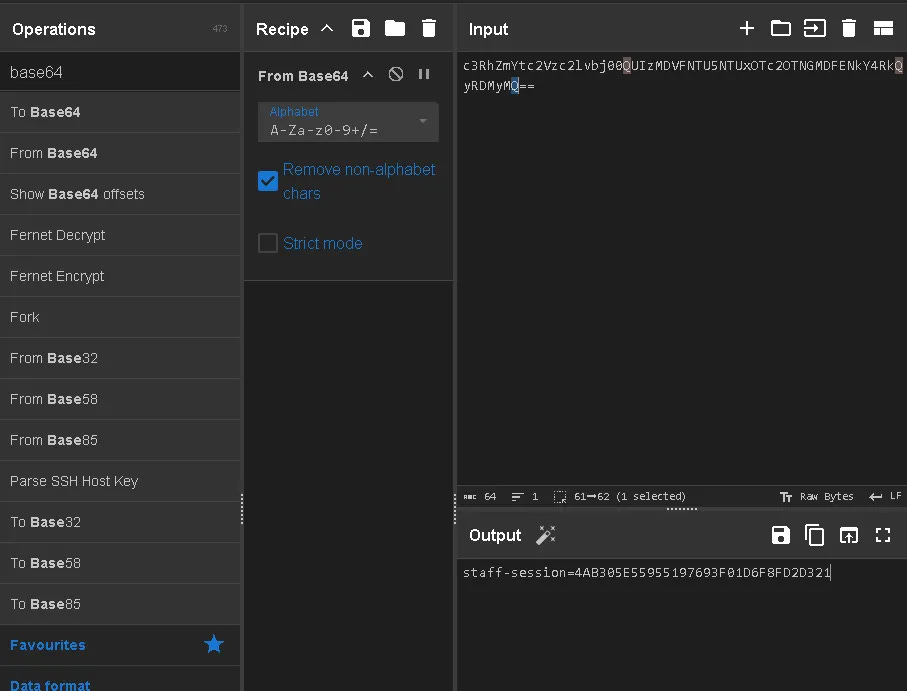Focus the operations search field containing base64
This screenshot has width=907, height=691.
click(x=120, y=72)
